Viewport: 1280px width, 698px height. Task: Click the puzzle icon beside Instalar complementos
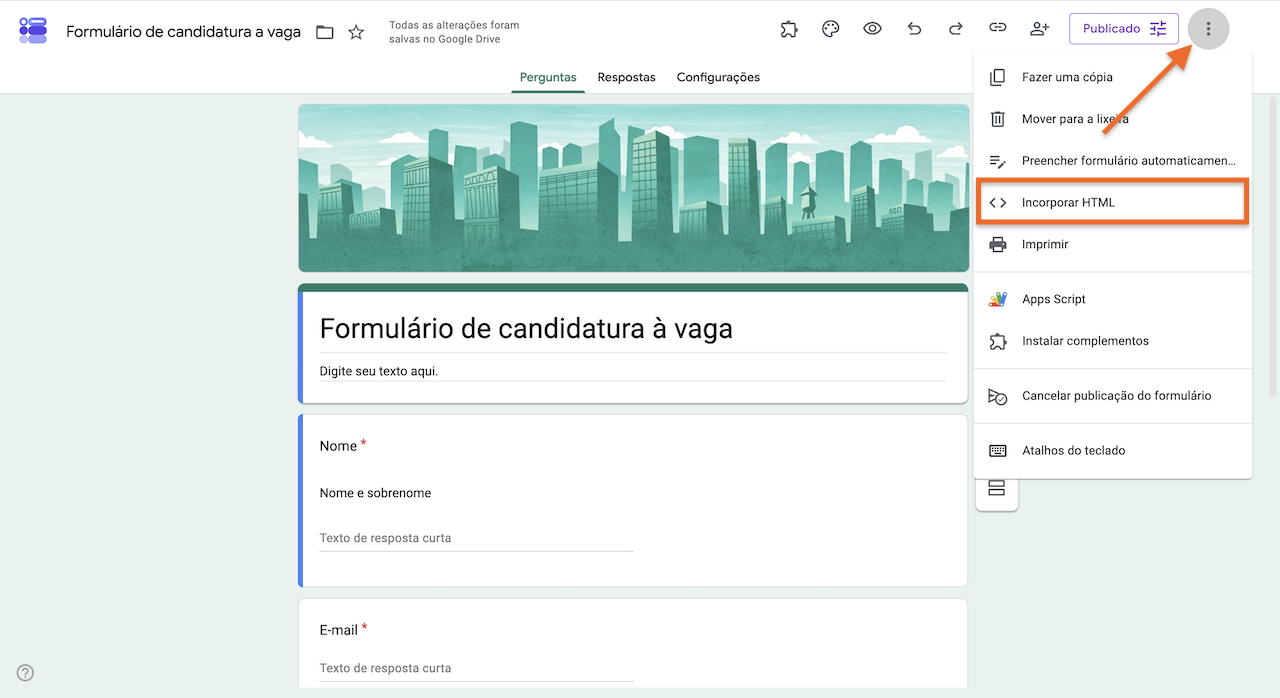coord(997,341)
